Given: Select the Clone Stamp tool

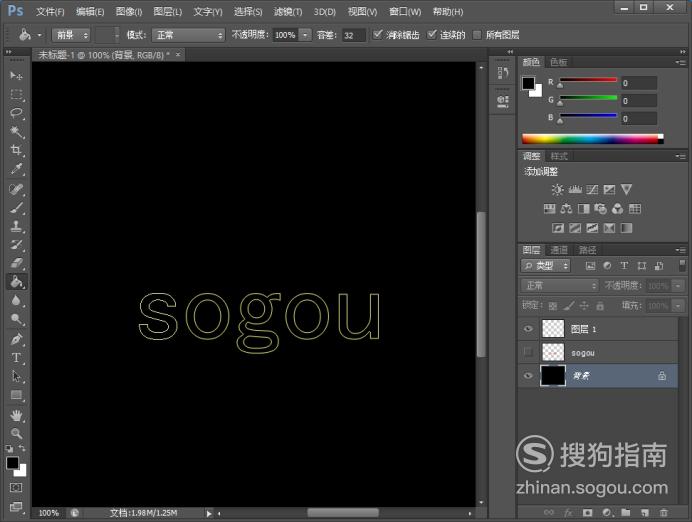Looking at the screenshot, I should click(16, 226).
